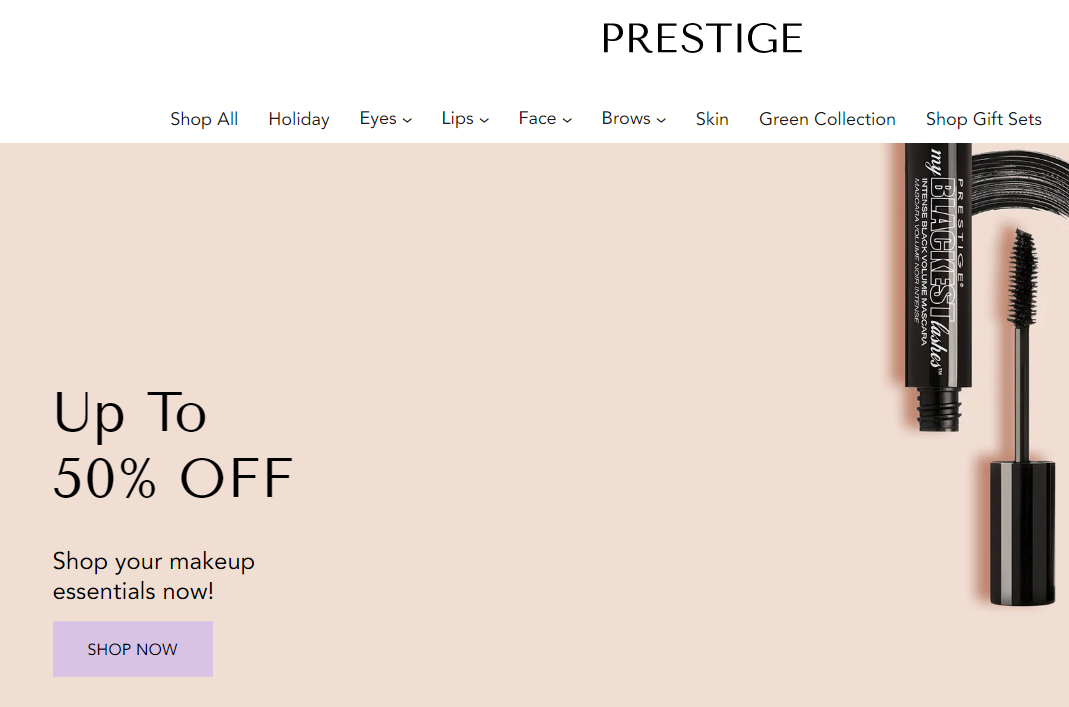Click the Lips menu label

coord(457,119)
